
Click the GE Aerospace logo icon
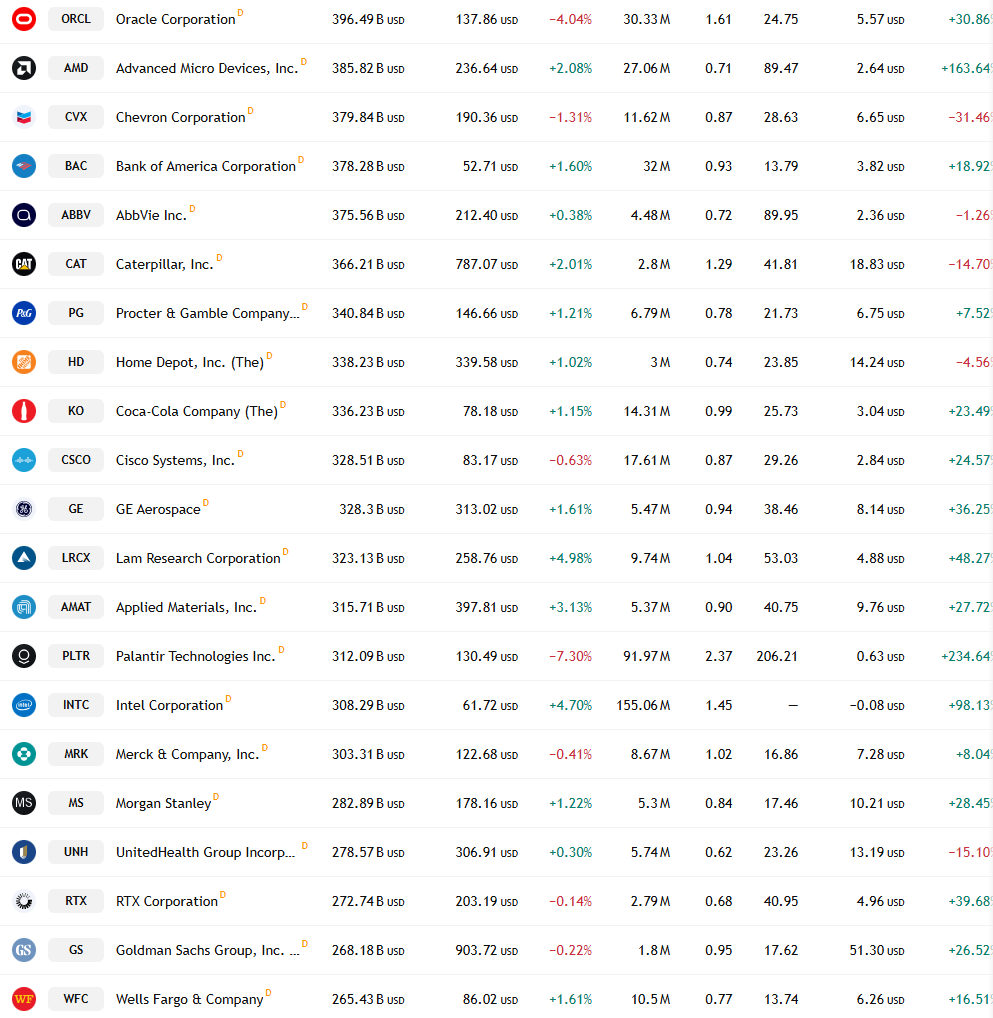[24, 509]
